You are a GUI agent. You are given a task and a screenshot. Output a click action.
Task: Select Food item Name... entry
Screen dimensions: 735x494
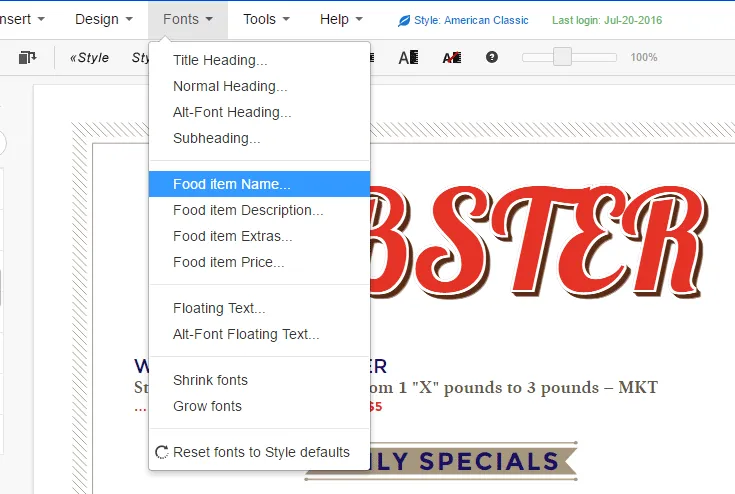pyautogui.click(x=259, y=184)
